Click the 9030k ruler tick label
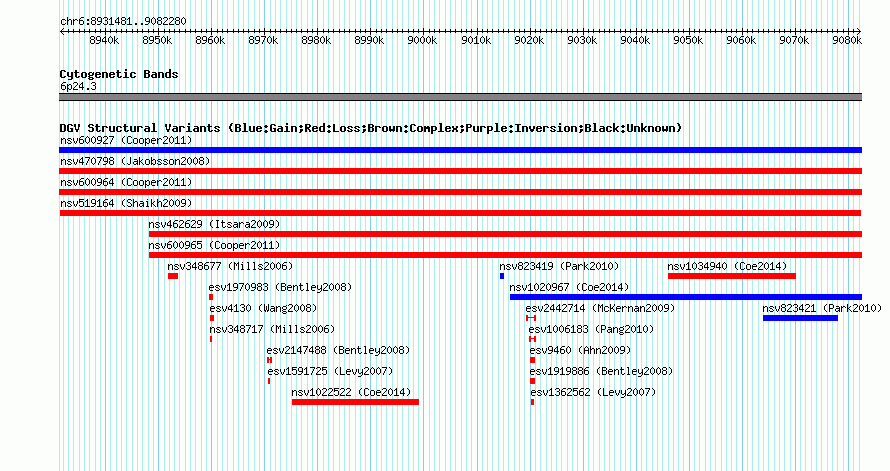Image resolution: width=890 pixels, height=471 pixels. click(582, 40)
